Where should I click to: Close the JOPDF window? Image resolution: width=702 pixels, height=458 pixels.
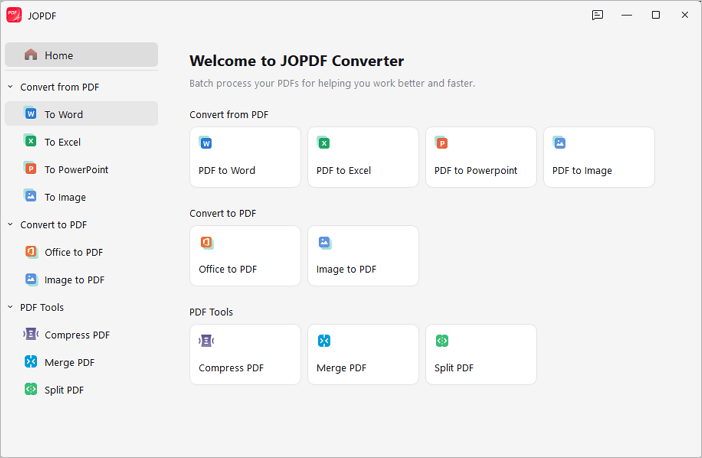coord(685,15)
